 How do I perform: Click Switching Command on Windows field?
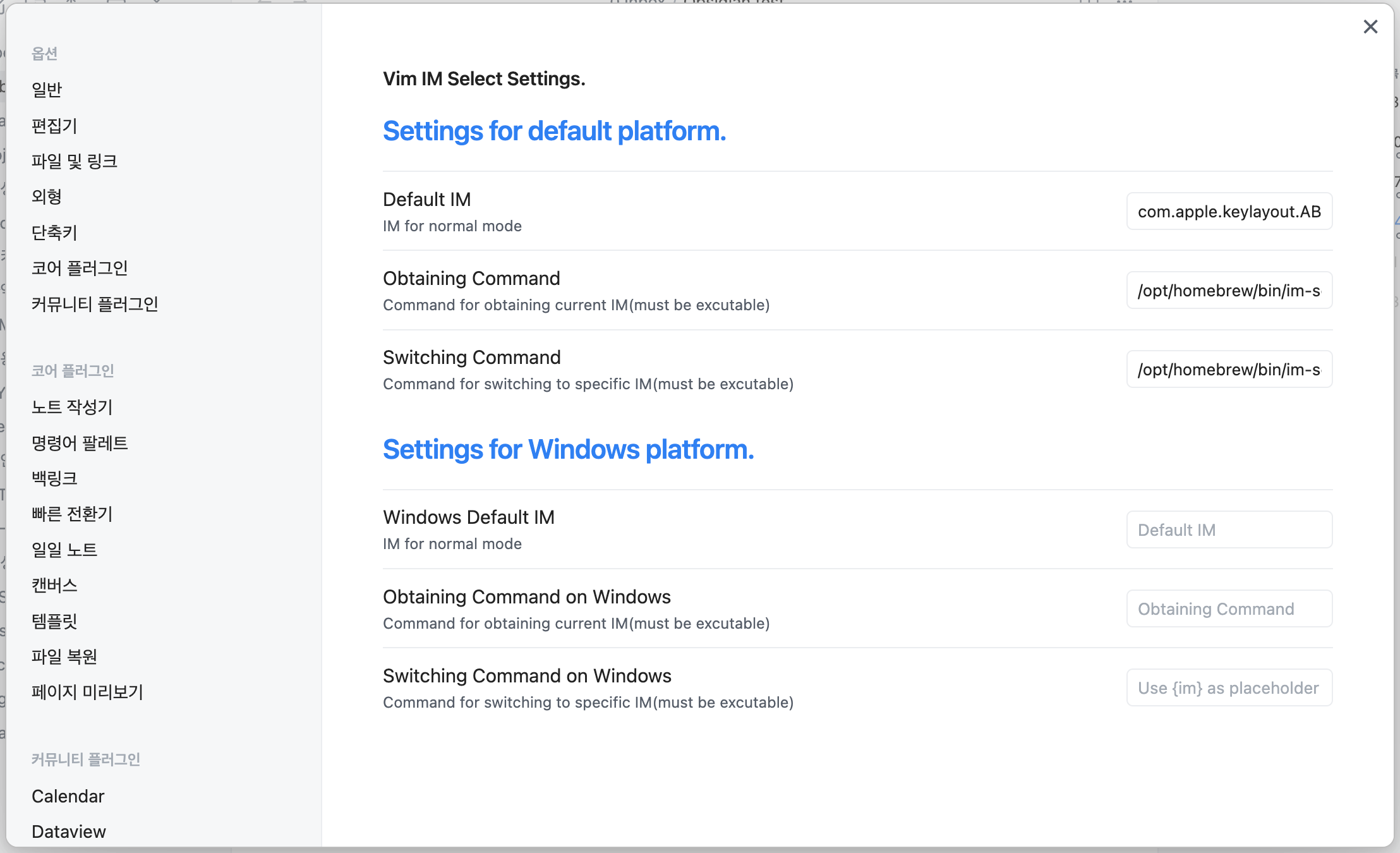click(x=1229, y=688)
